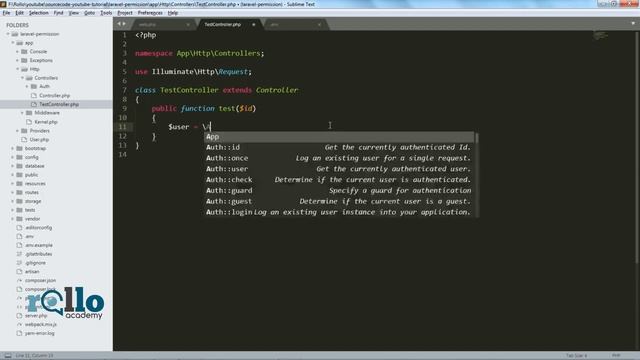Open the Selection menu
This screenshot has width=640, height=360.
point(38,13)
